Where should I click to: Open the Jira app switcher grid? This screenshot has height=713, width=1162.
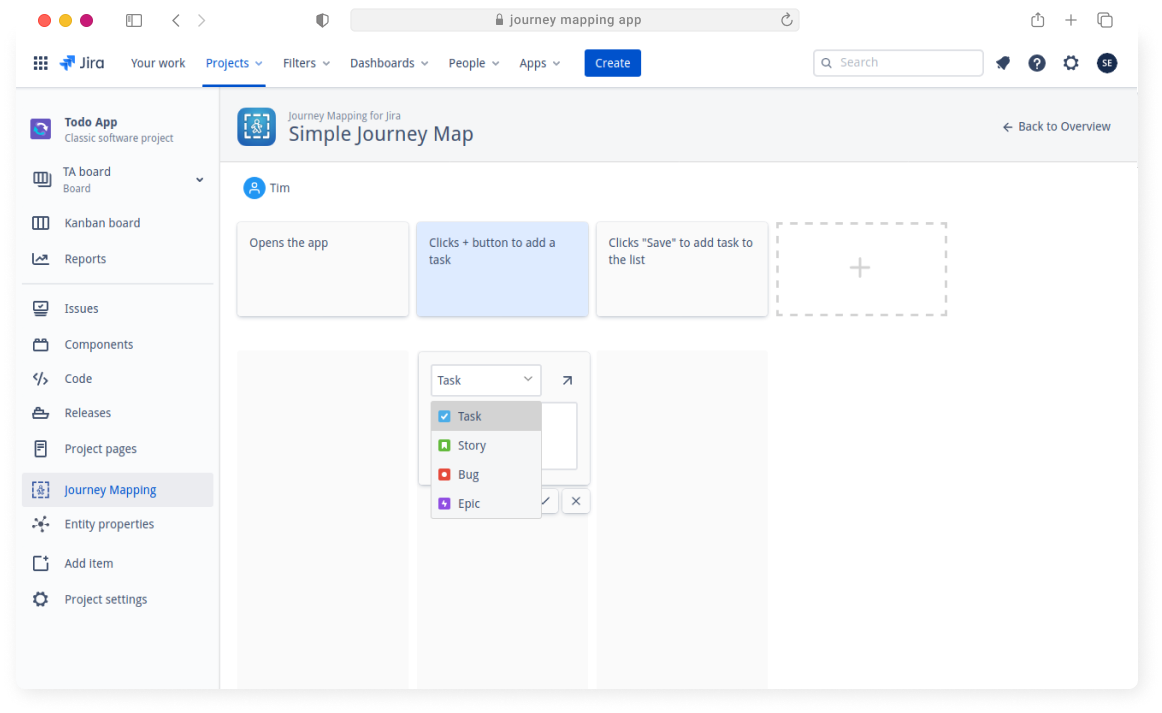pos(41,63)
